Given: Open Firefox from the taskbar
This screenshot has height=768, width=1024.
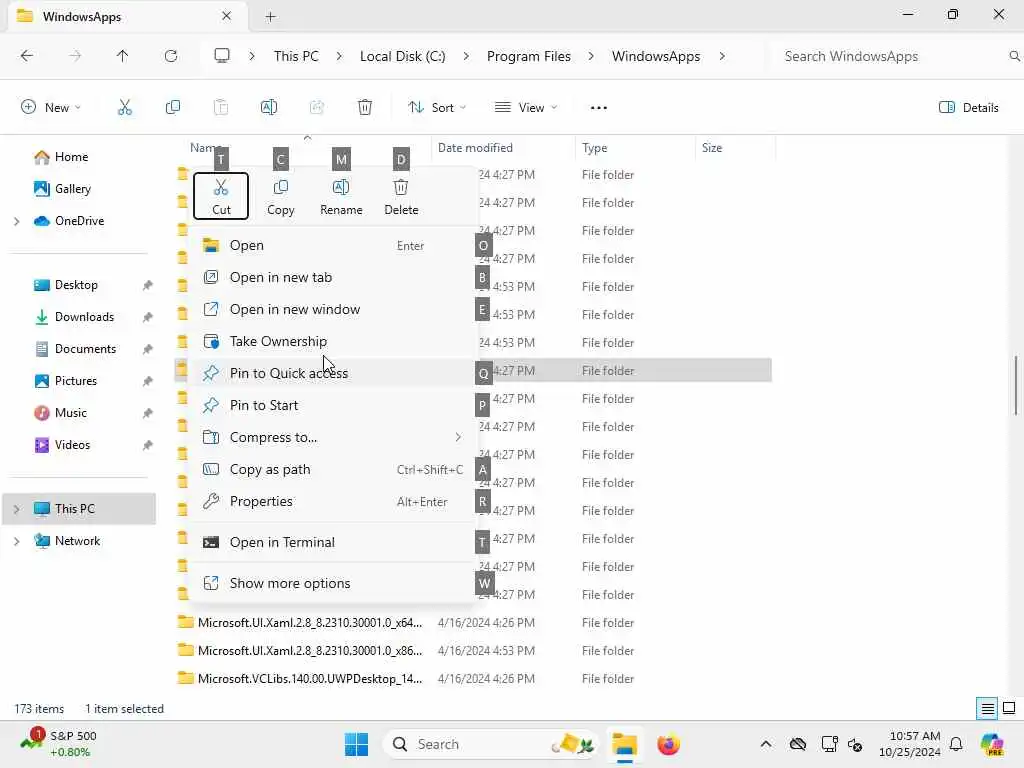Looking at the screenshot, I should (x=668, y=744).
